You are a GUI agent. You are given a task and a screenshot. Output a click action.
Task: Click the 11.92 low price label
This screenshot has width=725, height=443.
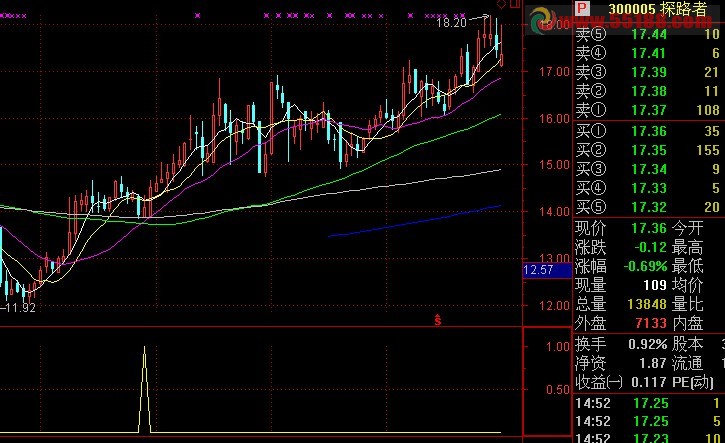click(20, 308)
